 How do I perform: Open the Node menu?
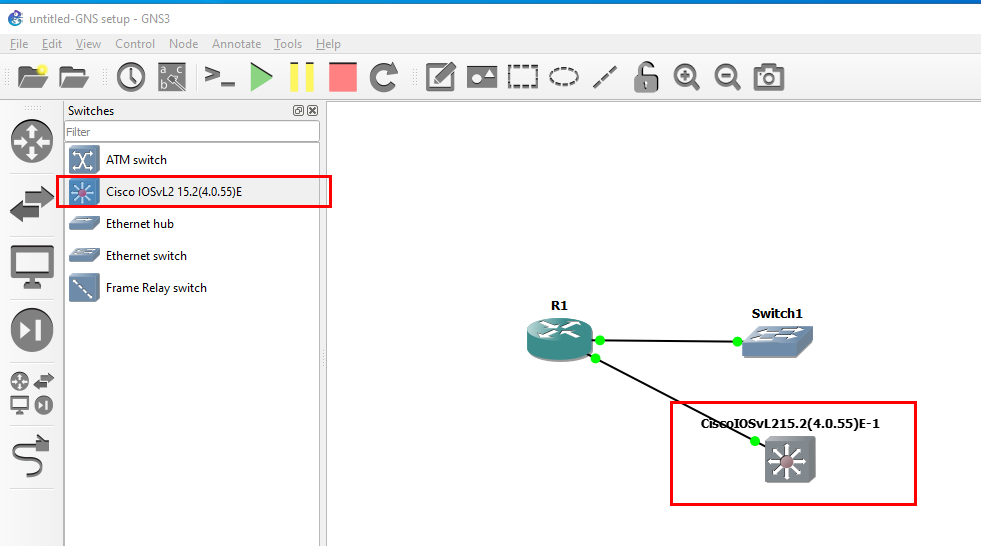183,44
